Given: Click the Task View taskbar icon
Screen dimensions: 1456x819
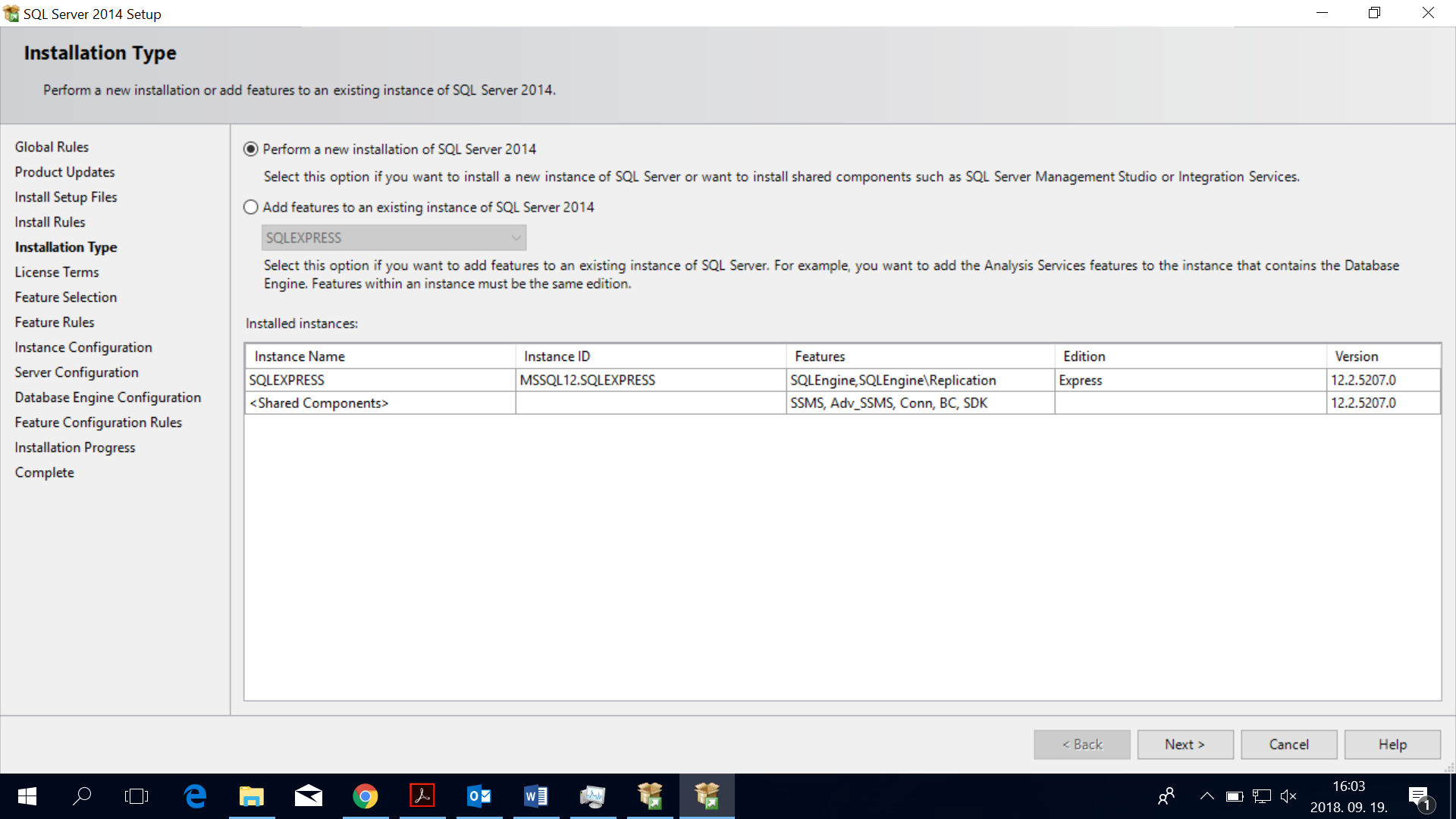Looking at the screenshot, I should (136, 796).
